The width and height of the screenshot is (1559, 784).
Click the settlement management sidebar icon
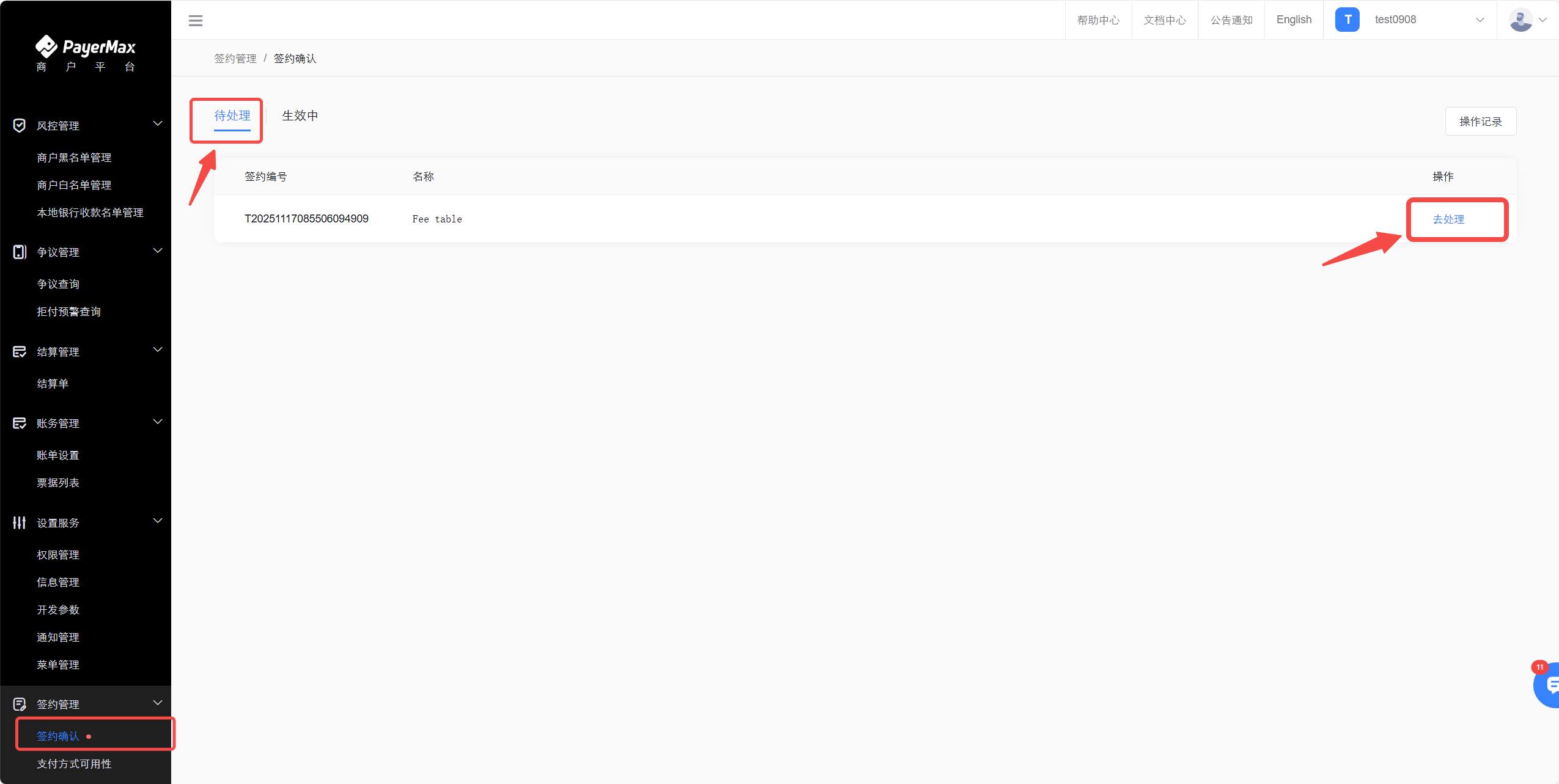click(20, 351)
